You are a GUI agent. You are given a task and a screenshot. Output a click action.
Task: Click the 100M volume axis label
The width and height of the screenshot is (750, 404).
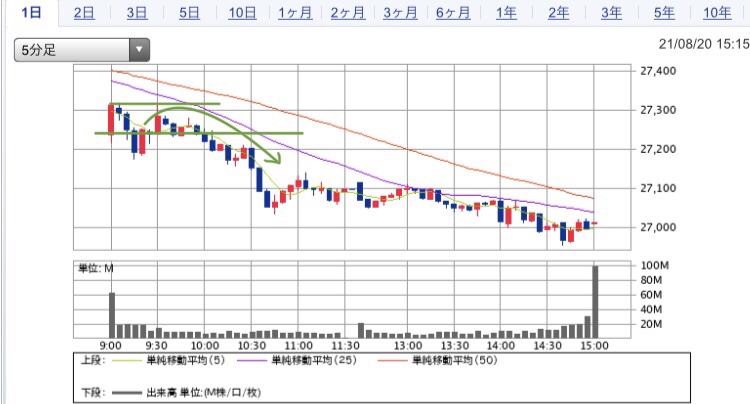[655, 265]
